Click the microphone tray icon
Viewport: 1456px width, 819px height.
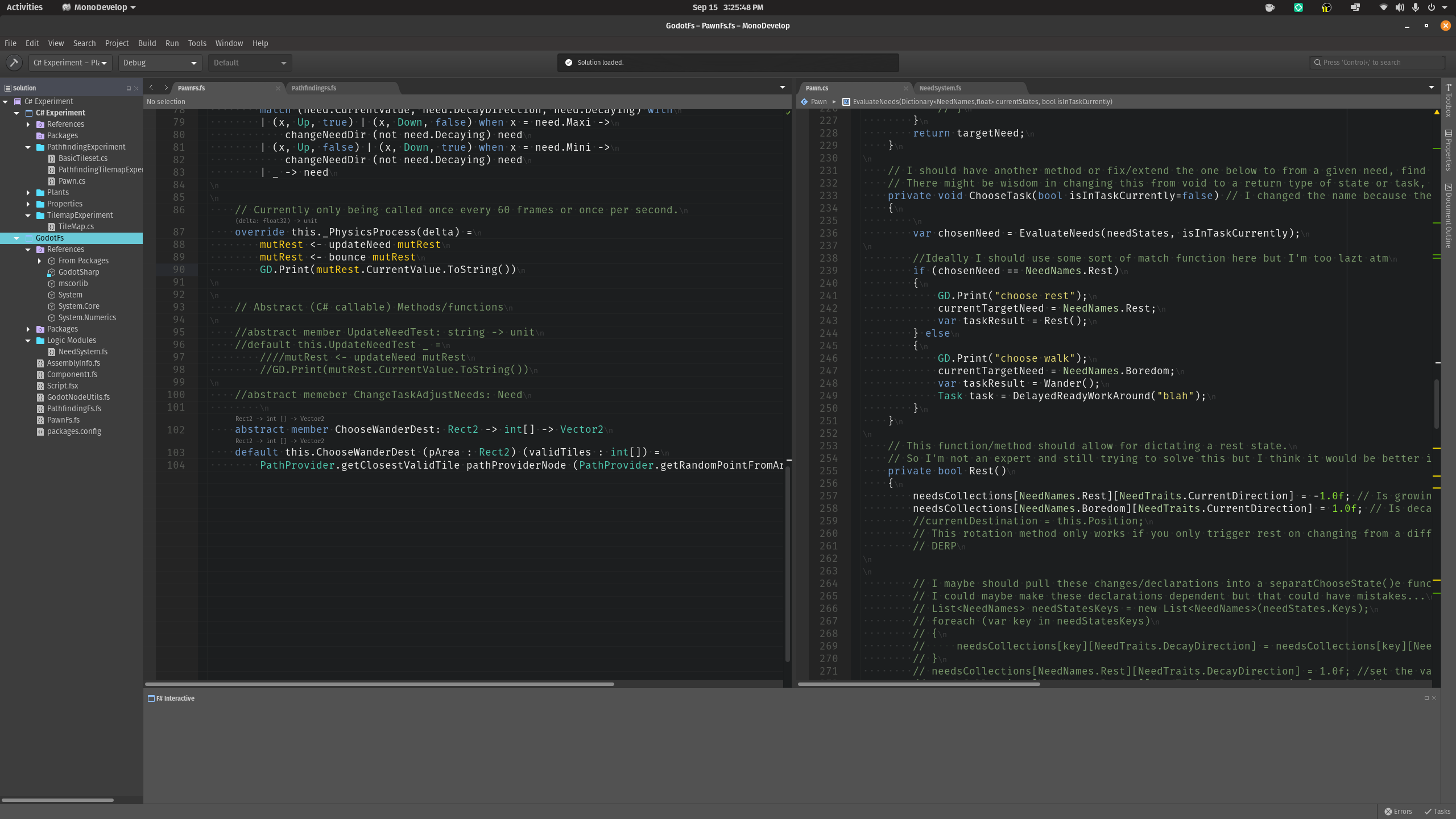pos(1416,7)
